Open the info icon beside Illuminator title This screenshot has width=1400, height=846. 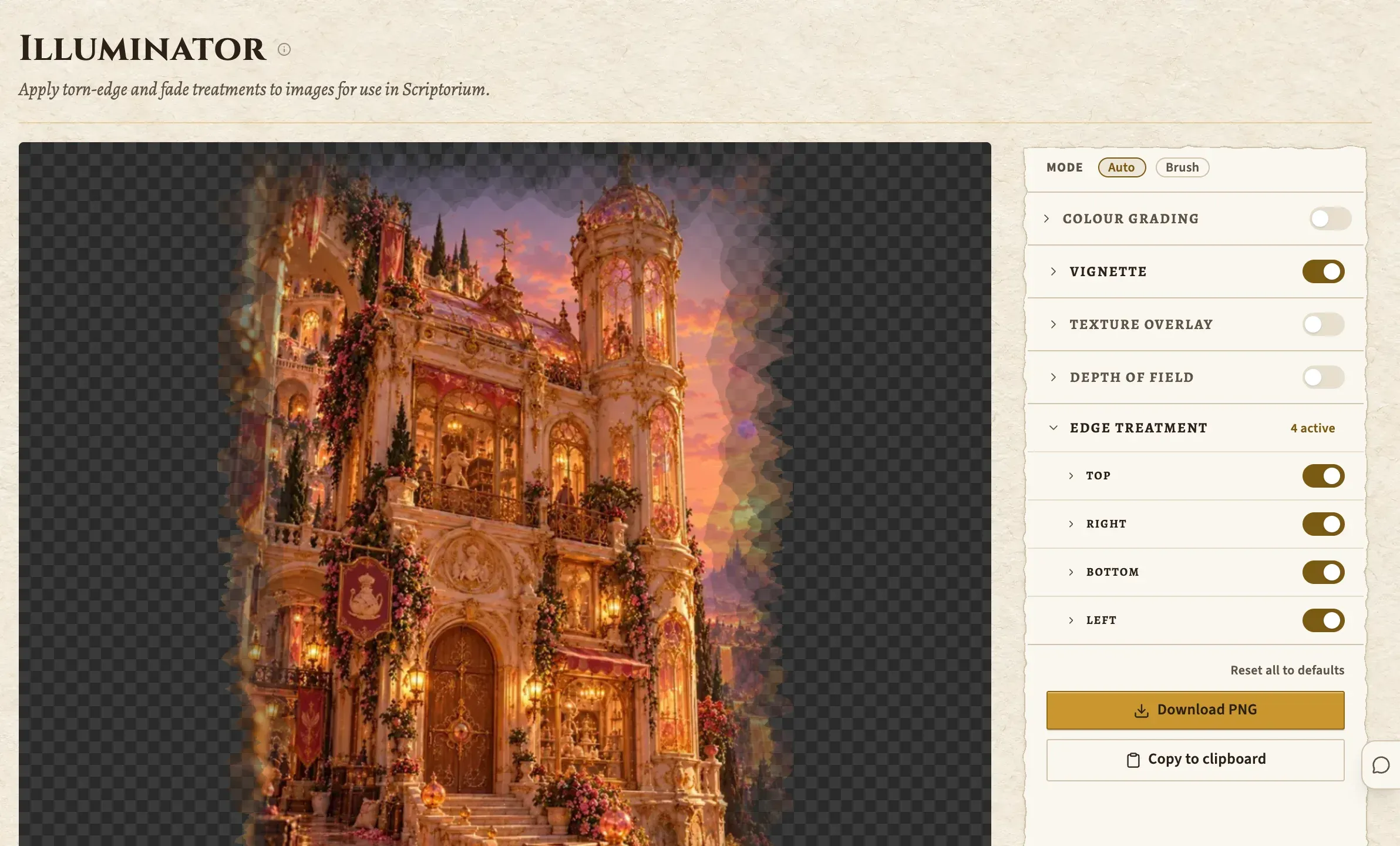coord(284,49)
